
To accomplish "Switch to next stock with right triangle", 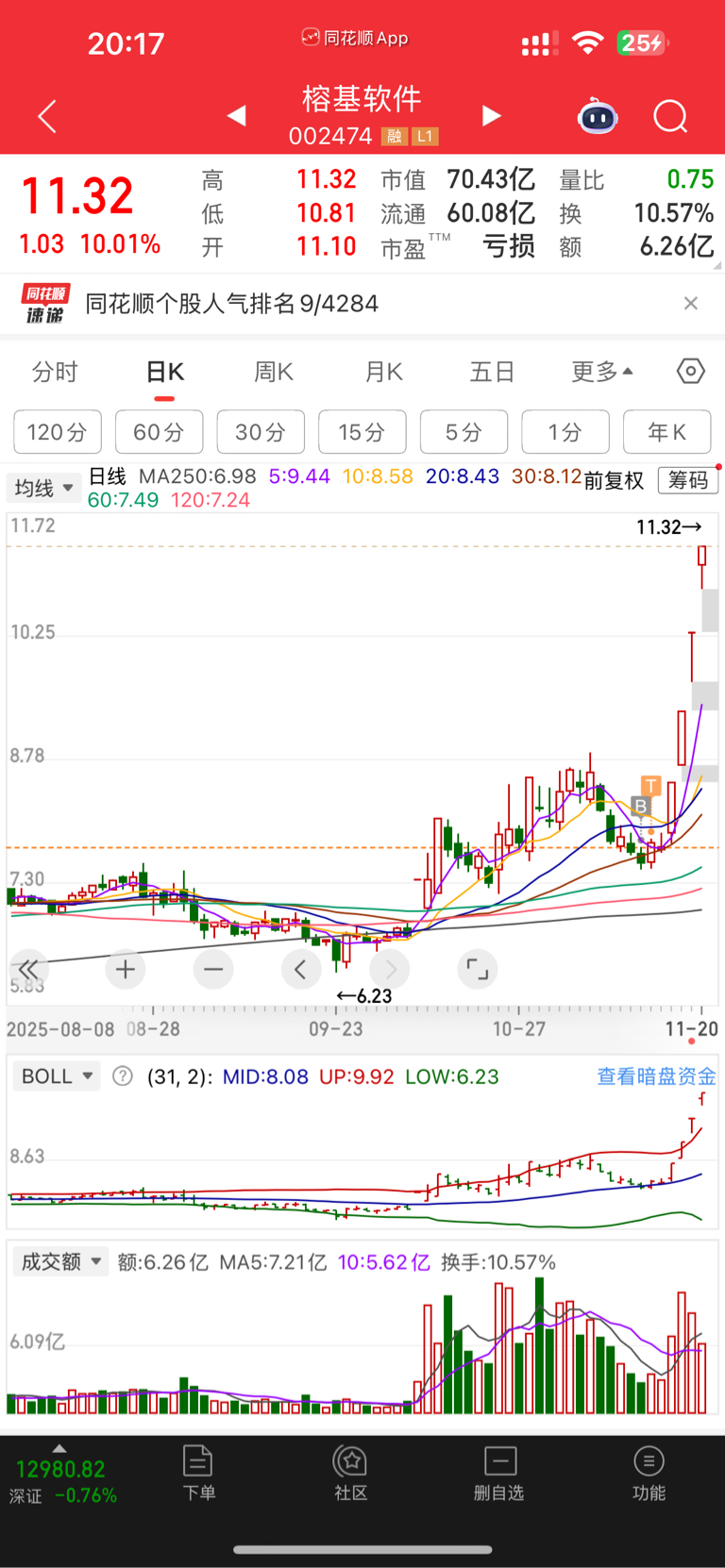I will click(491, 115).
